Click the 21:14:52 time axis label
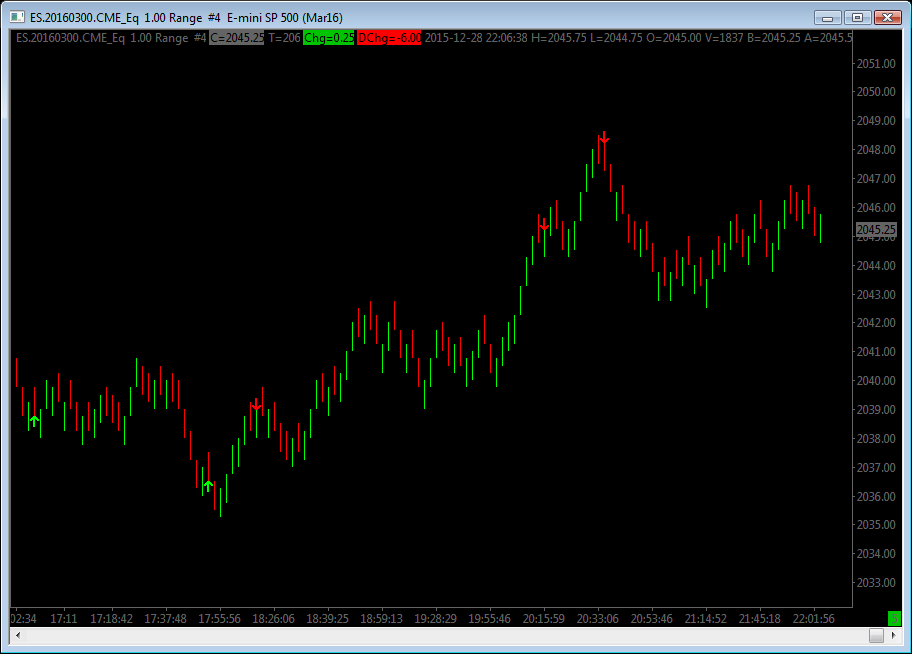Image resolution: width=912 pixels, height=654 pixels. coord(706,619)
